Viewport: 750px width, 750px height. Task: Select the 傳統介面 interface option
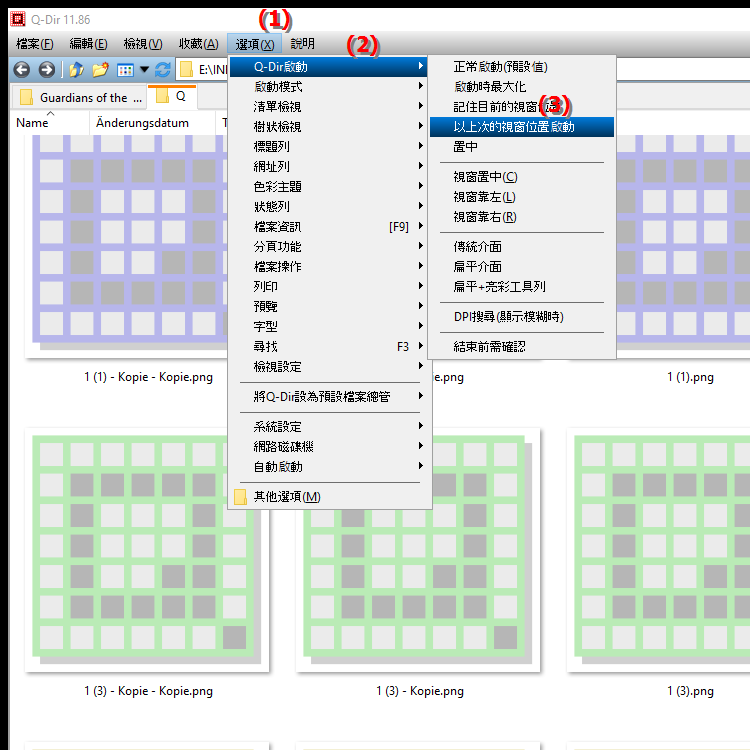(x=521, y=247)
